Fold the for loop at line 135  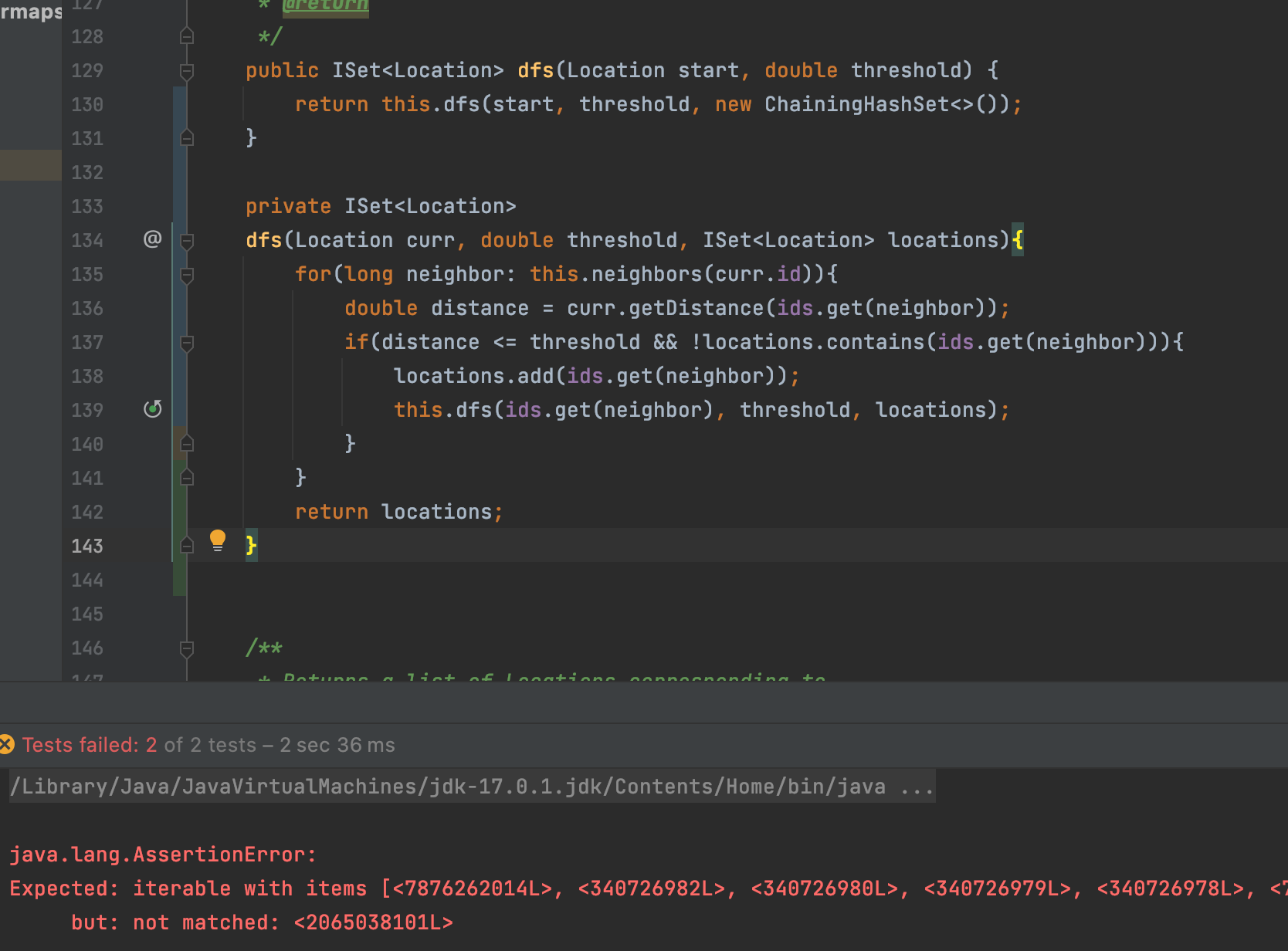[186, 275]
